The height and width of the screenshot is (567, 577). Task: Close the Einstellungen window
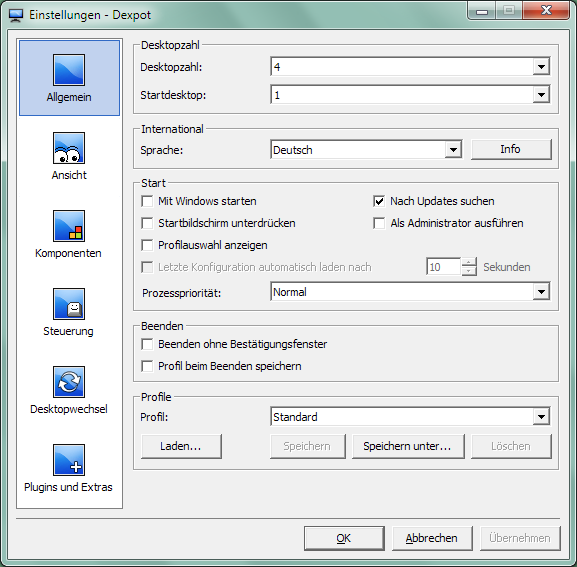point(546,10)
